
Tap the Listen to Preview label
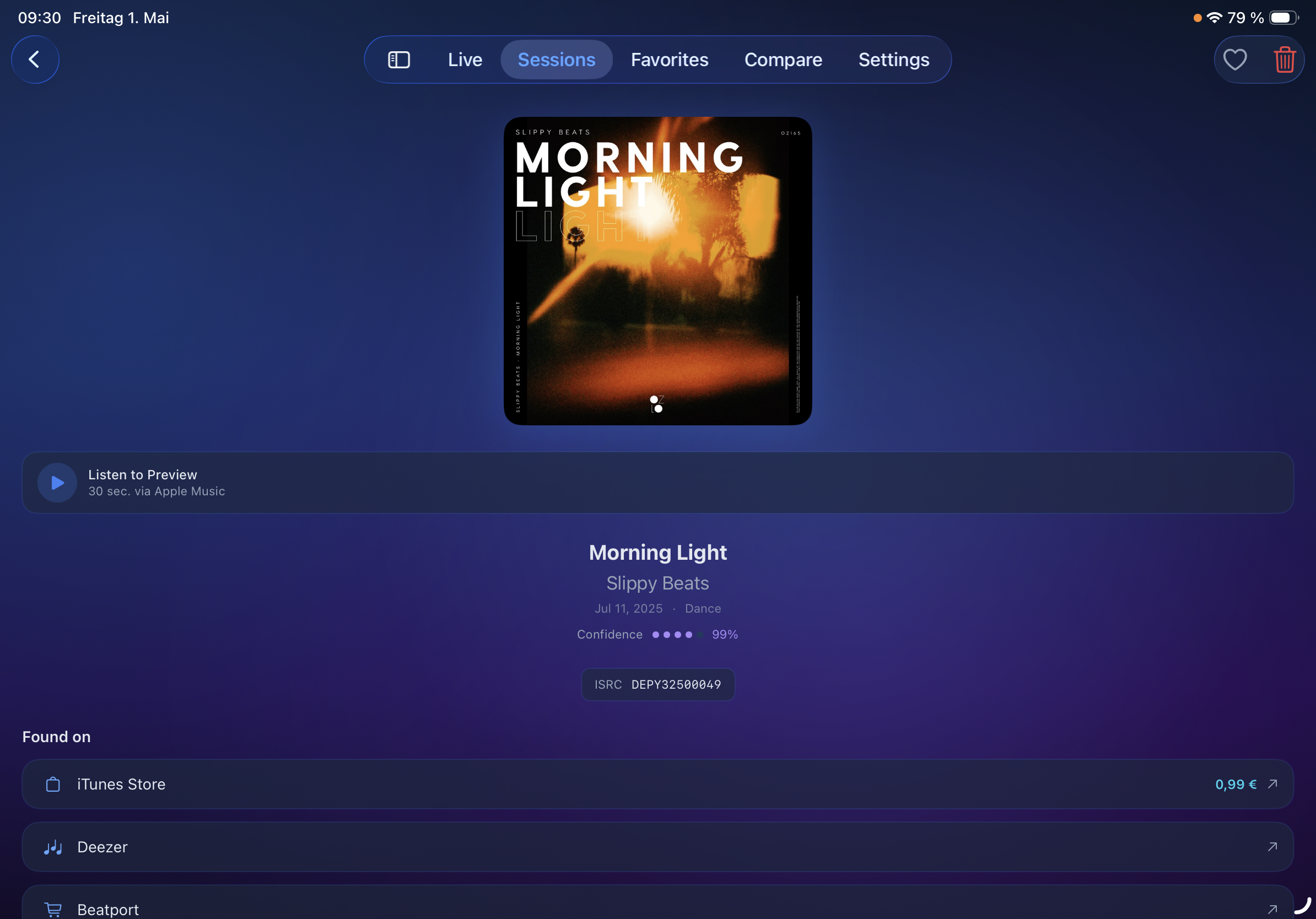point(143,475)
